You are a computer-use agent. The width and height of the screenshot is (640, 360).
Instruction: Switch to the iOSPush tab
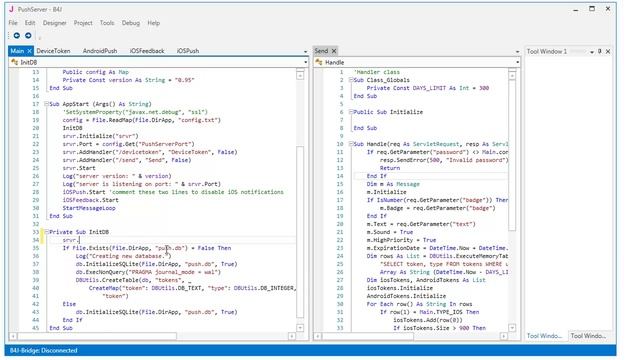188,51
